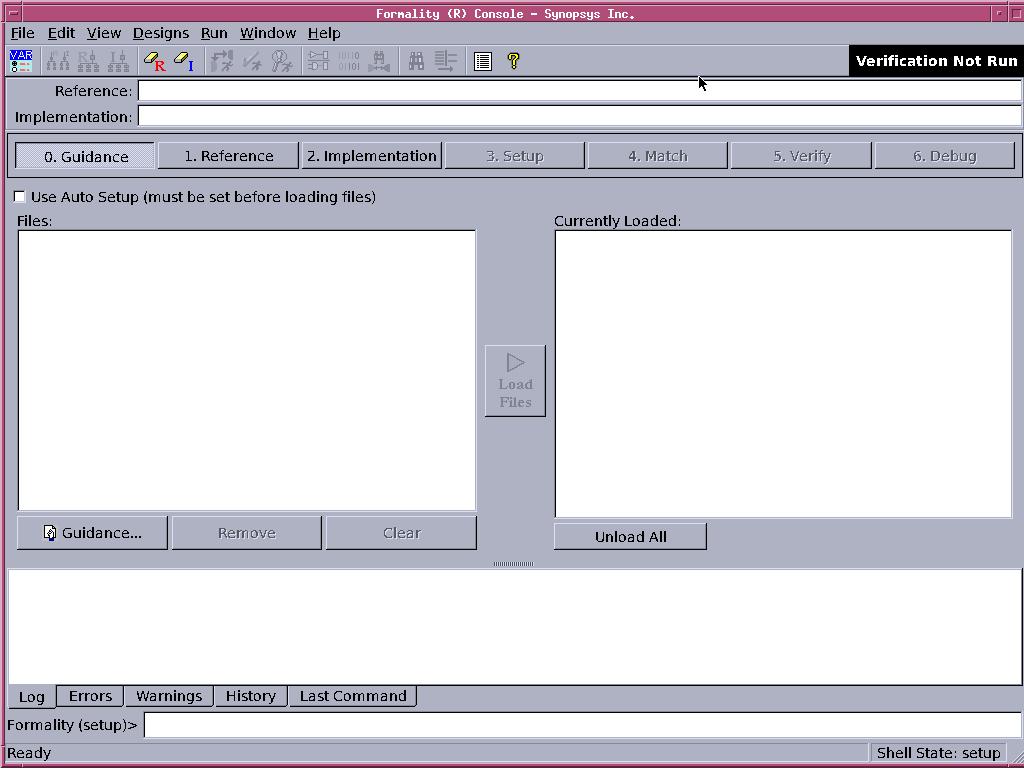This screenshot has height=768, width=1024.
Task: Click the pane splitter grip handle
Action: click(513, 564)
